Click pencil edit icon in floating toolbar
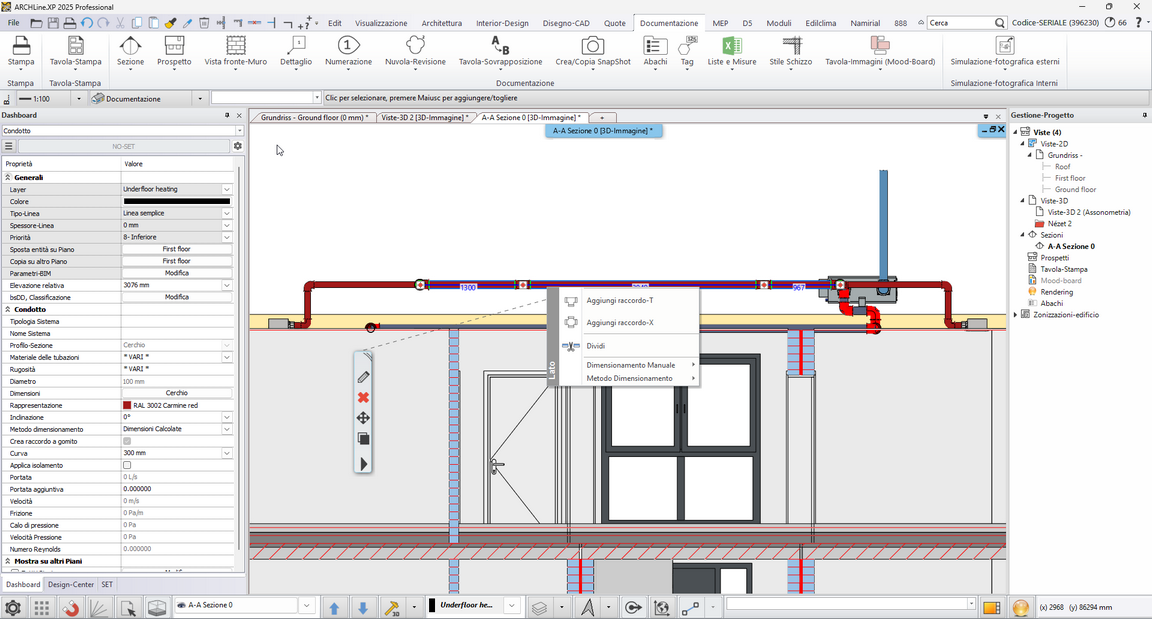 pos(363,377)
